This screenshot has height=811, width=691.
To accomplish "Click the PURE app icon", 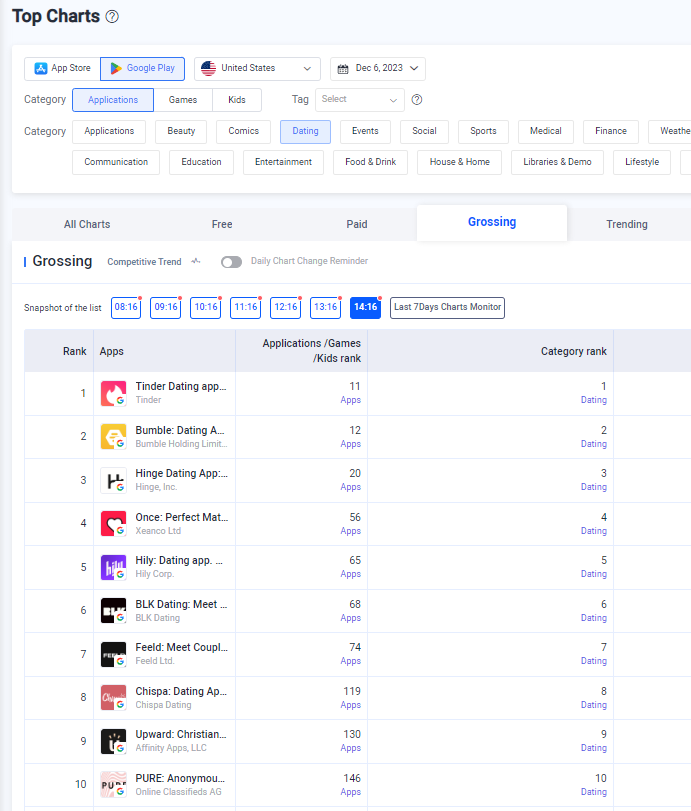I will click(x=113, y=785).
